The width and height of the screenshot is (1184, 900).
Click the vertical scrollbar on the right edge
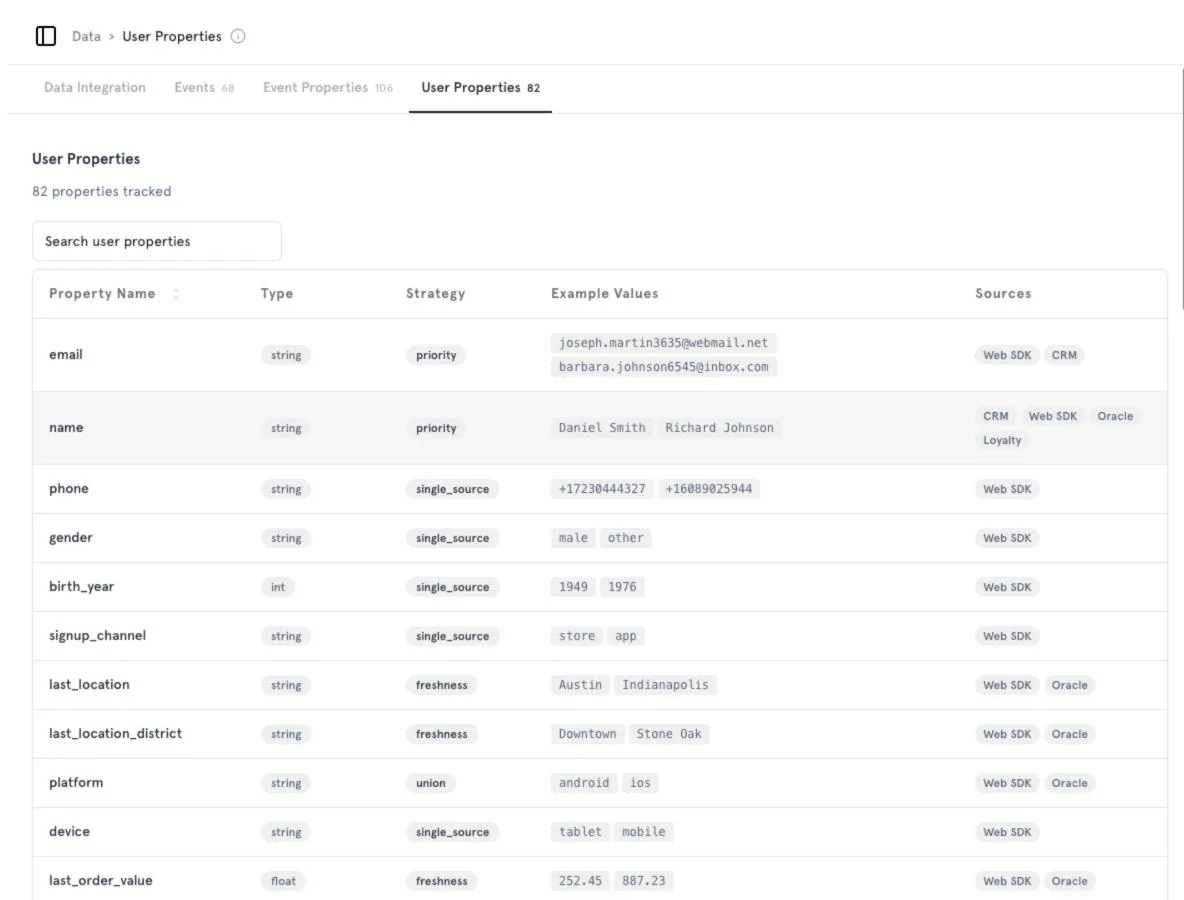[x=1182, y=189]
